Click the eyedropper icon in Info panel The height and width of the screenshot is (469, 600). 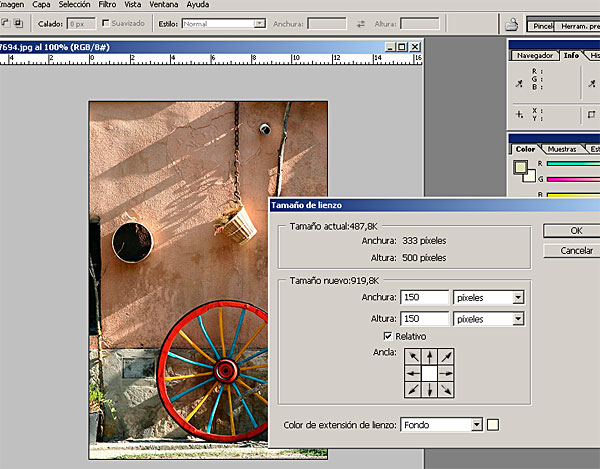[x=519, y=84]
